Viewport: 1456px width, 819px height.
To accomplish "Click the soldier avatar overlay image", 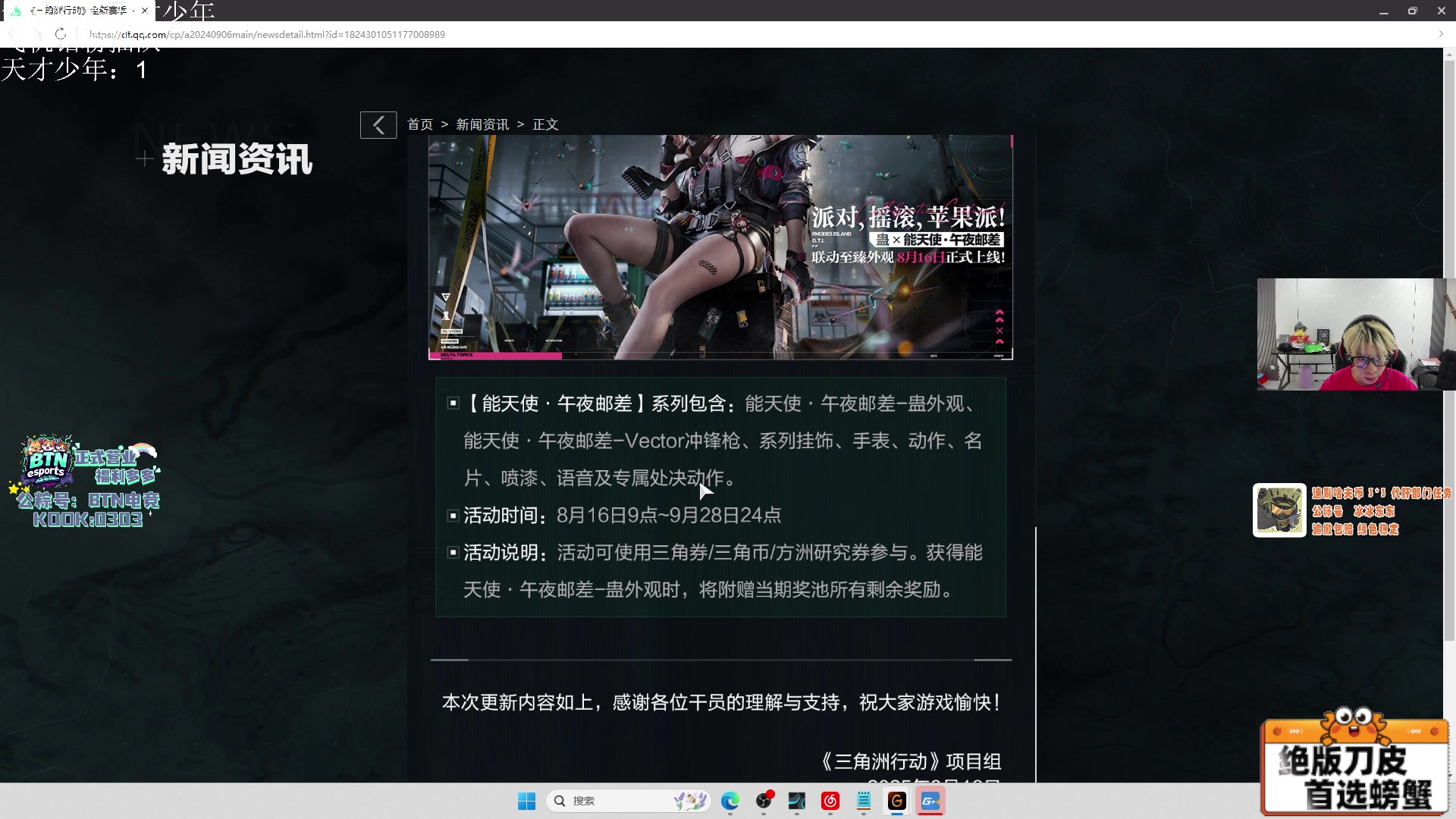I will (1279, 510).
